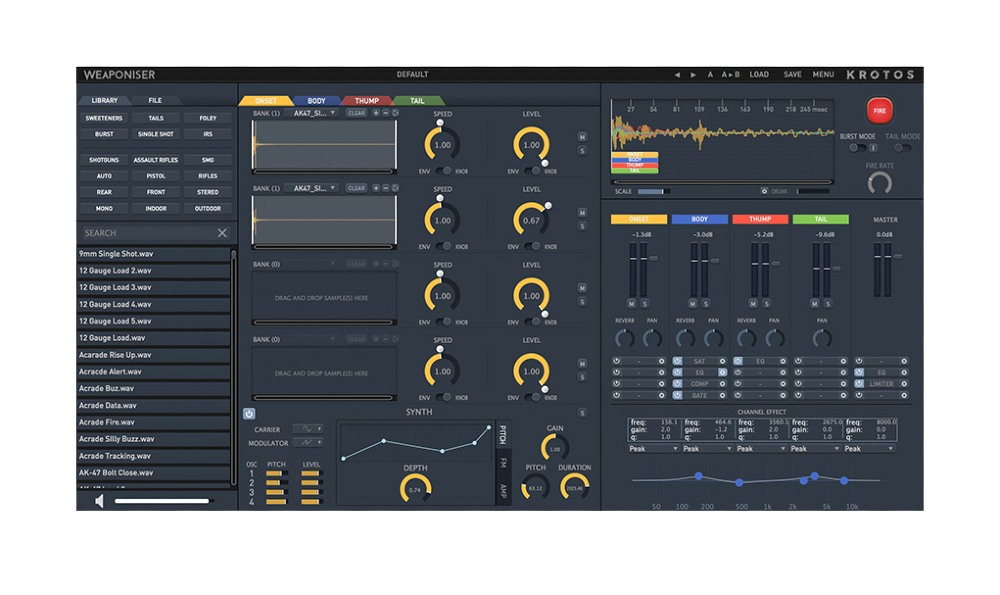
Task: Mute the Thump mixer channel
Action: coord(753,304)
